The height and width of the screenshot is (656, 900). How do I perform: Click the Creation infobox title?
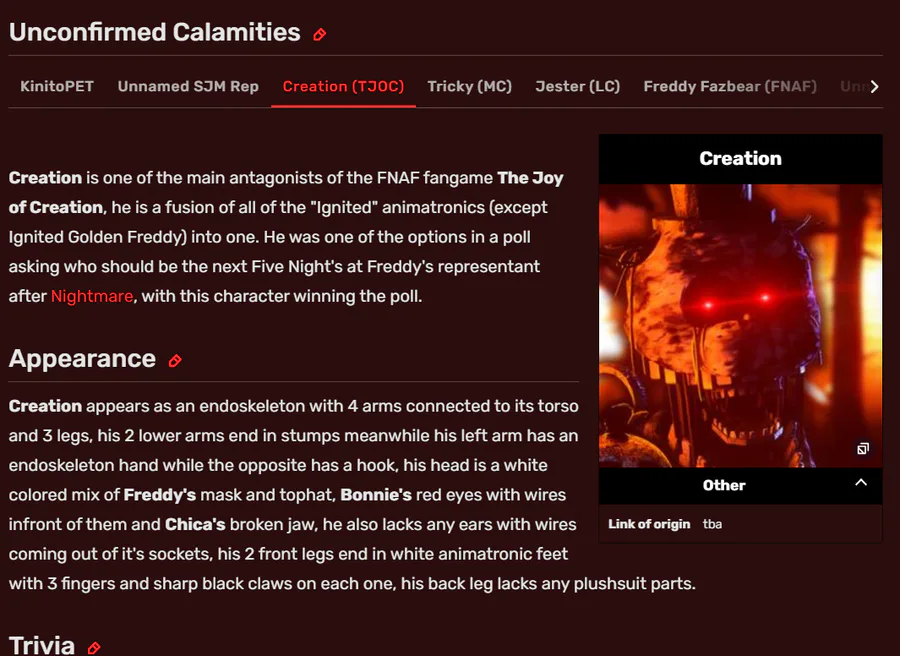click(x=740, y=158)
